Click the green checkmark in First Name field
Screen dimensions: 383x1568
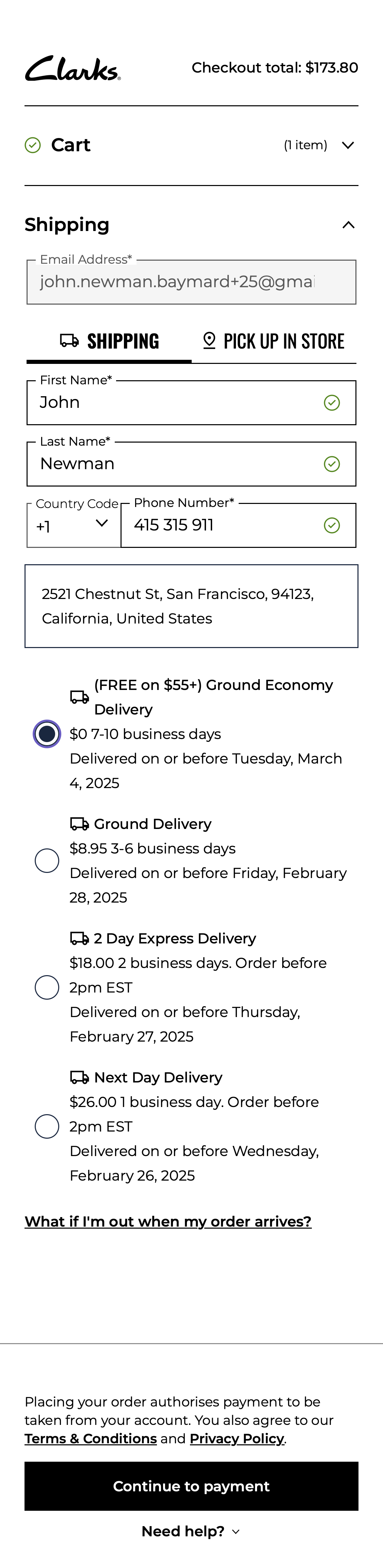tap(332, 403)
